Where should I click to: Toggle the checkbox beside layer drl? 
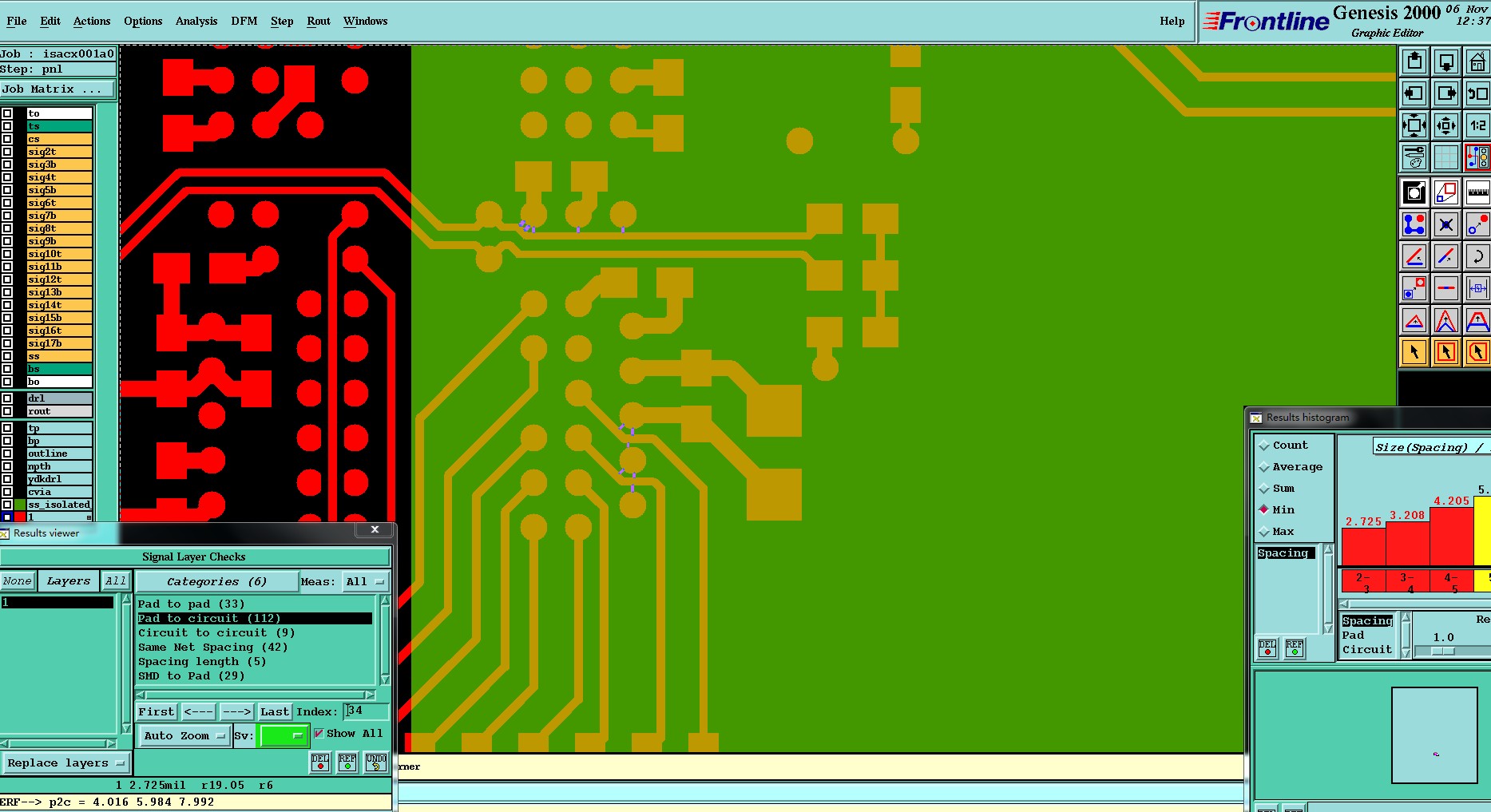(7, 398)
